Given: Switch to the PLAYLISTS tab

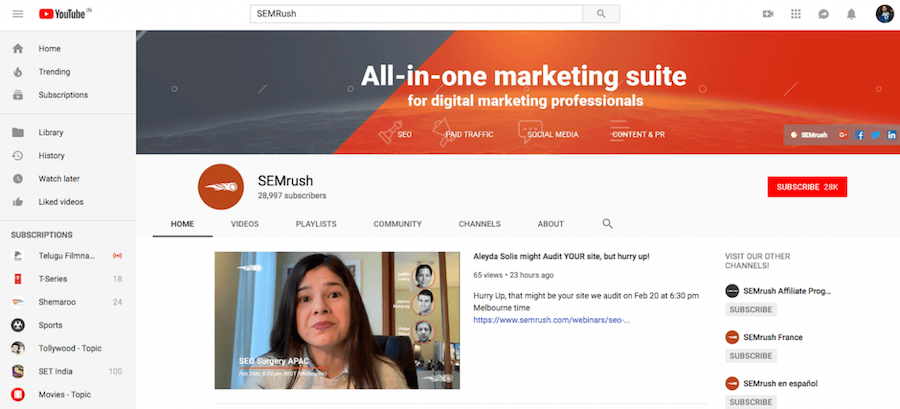Looking at the screenshot, I should click(316, 224).
